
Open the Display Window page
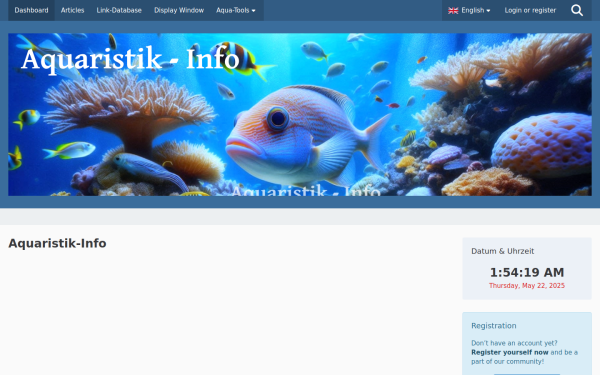pyautogui.click(x=179, y=10)
